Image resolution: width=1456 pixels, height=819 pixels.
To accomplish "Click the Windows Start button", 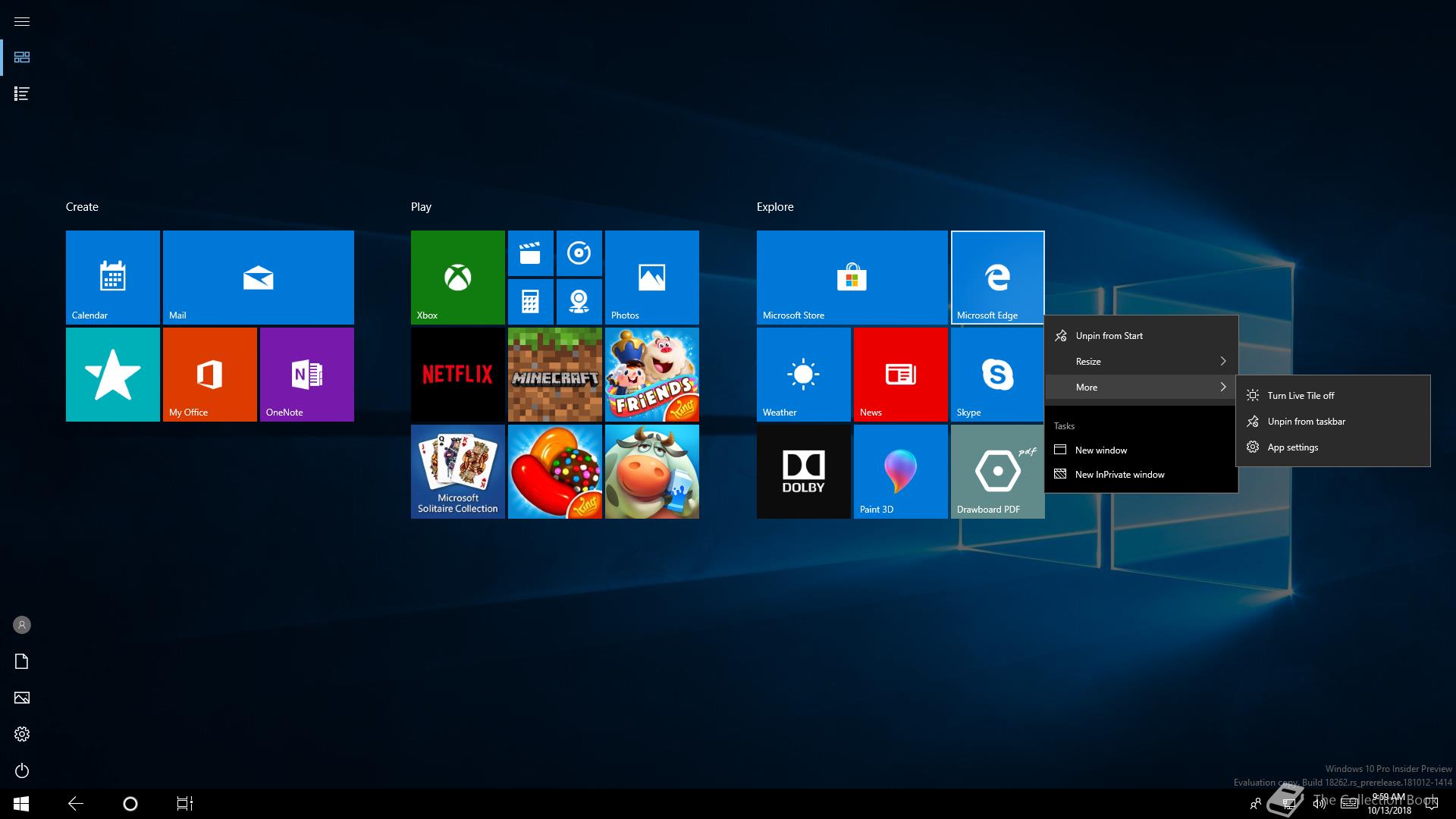I will [21, 804].
